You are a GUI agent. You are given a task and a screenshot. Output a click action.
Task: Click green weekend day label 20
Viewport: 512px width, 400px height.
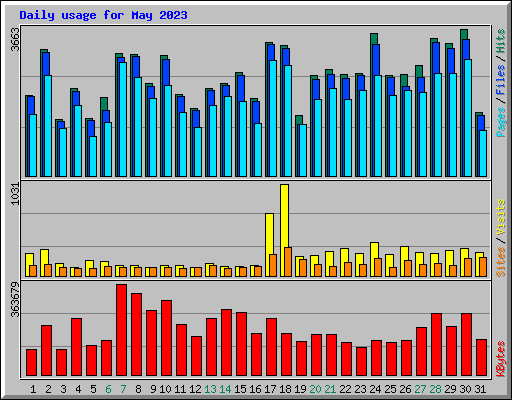[x=315, y=389]
